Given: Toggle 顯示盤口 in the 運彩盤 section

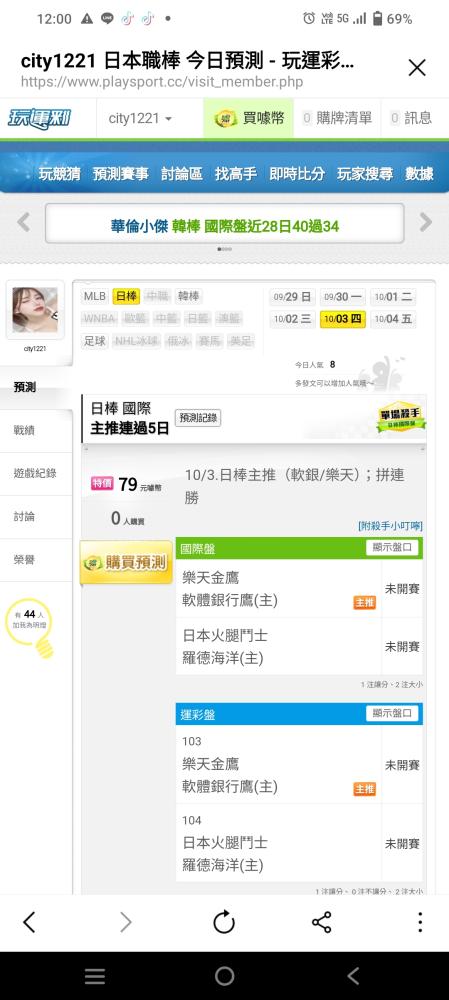Looking at the screenshot, I should 392,714.
